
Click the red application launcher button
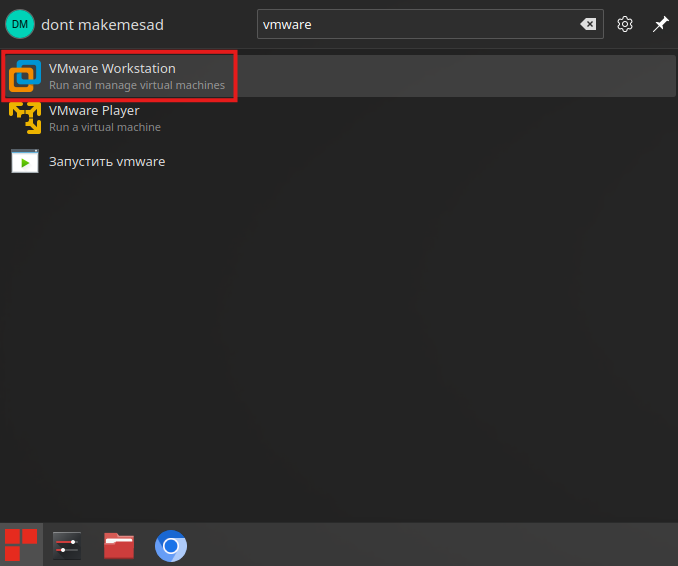[21, 545]
